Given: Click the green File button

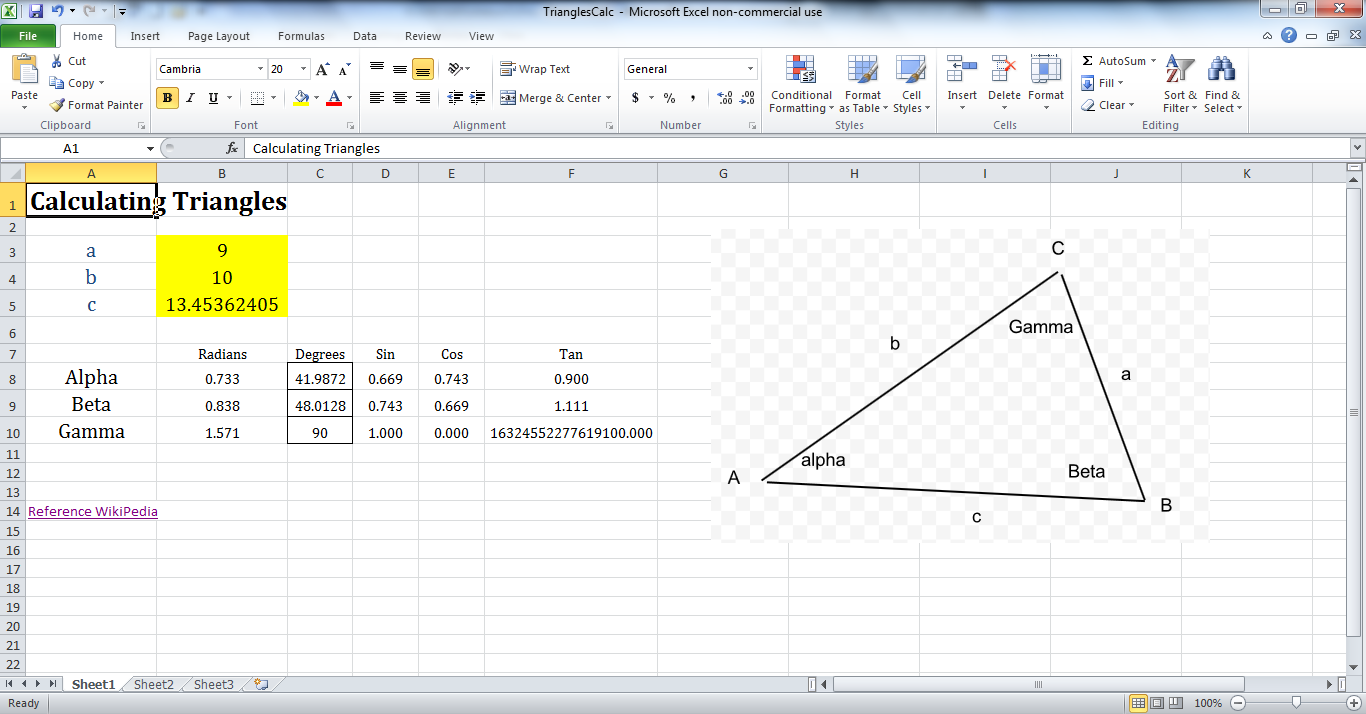Looking at the screenshot, I should 28,36.
